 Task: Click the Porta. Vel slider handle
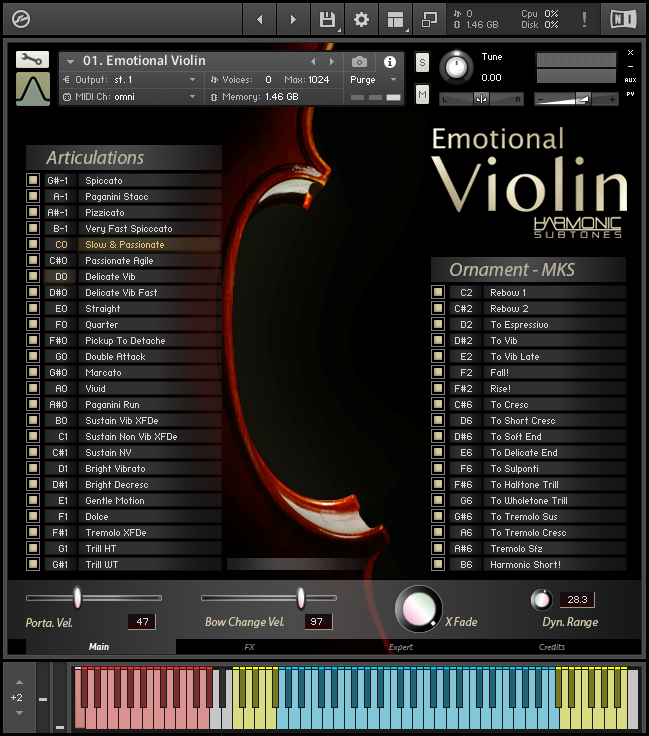click(x=77, y=598)
